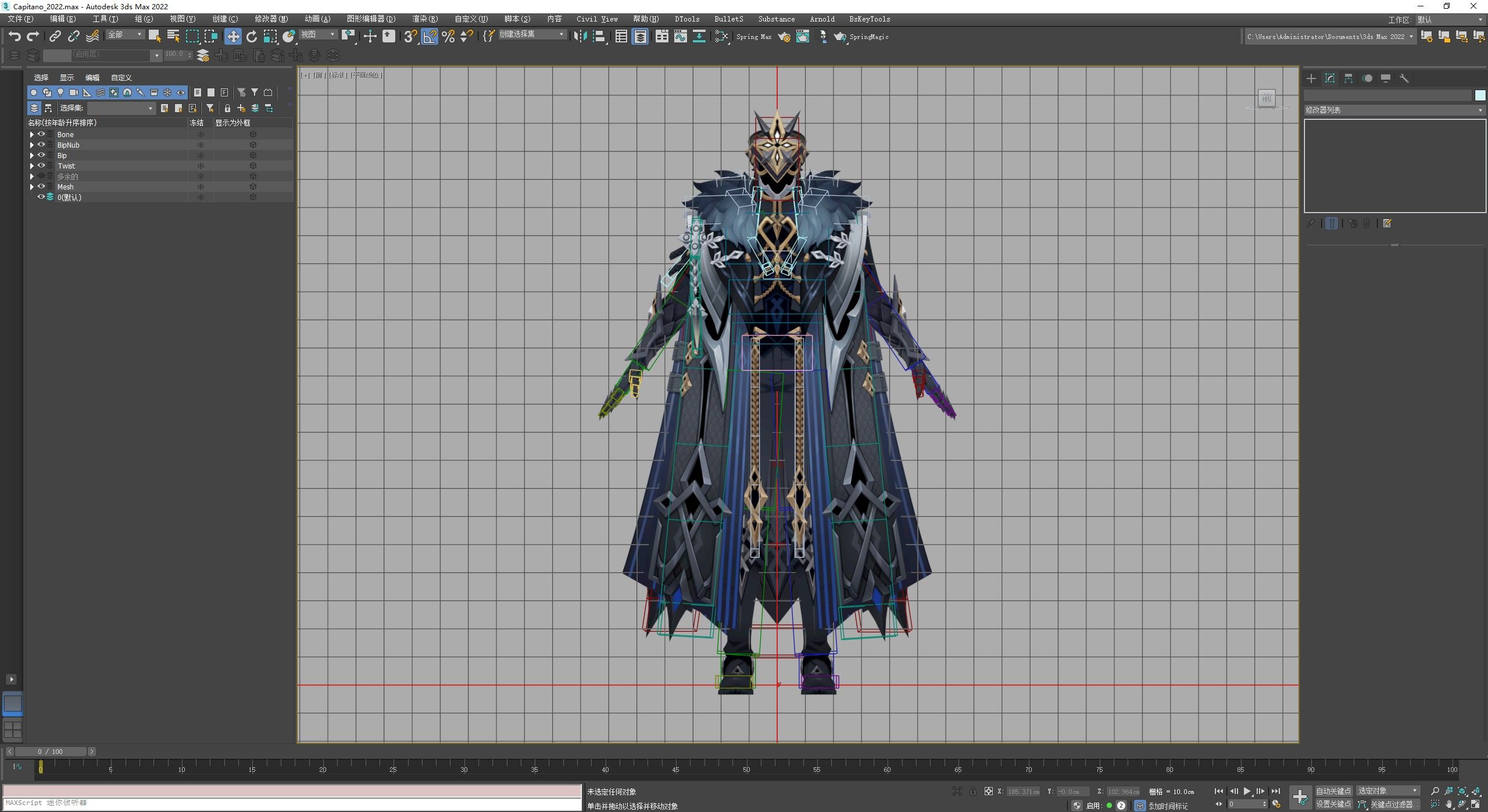
Task: Open Schematic View icon in toolbar
Action: [699, 37]
